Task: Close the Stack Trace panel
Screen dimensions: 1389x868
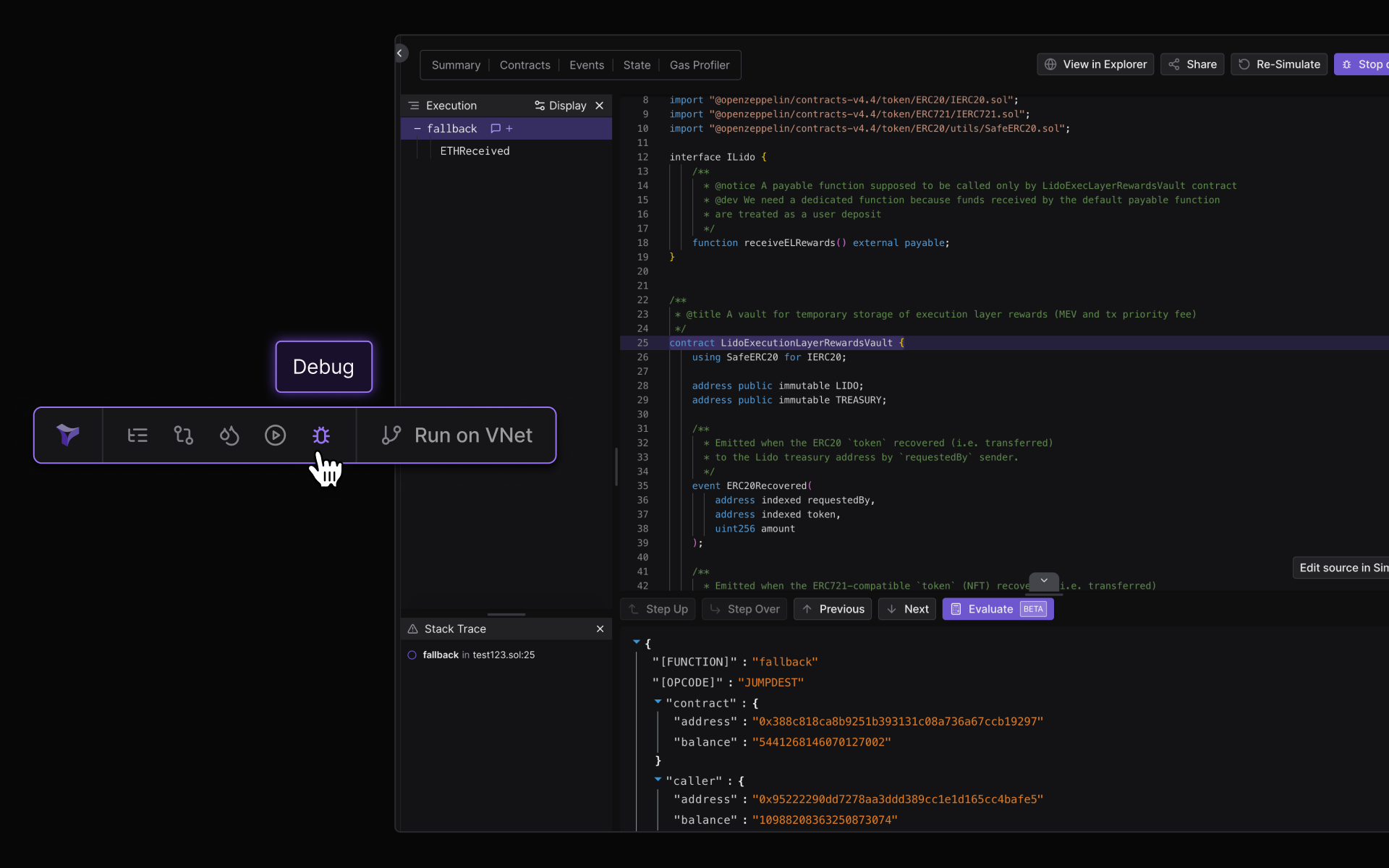Action: point(600,629)
